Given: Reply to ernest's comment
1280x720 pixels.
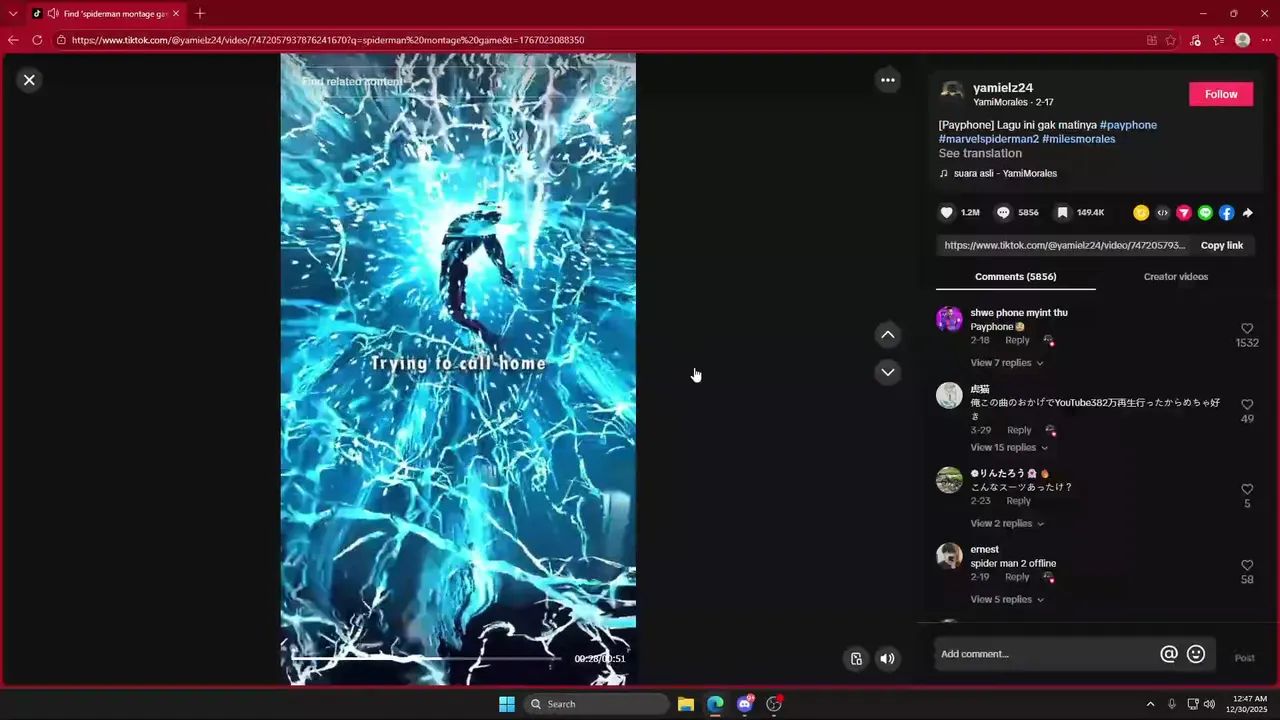Looking at the screenshot, I should pyautogui.click(x=1017, y=577).
